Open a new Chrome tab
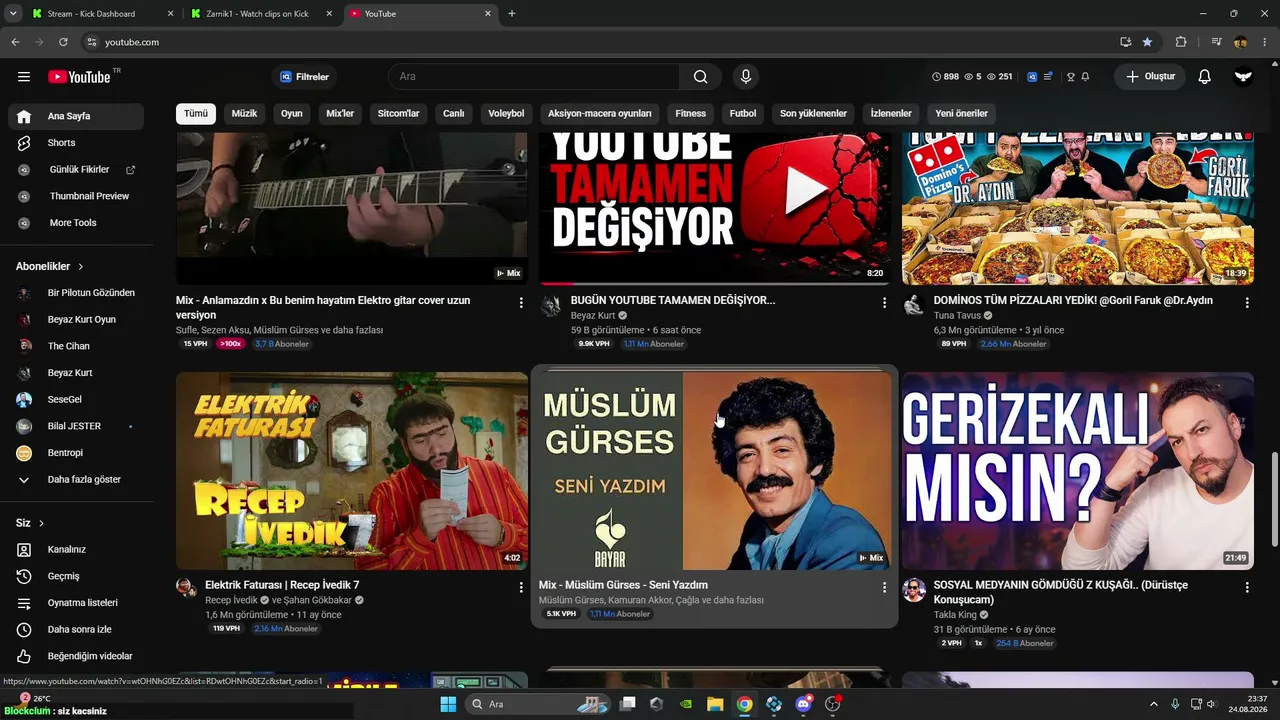Screen dimensions: 1280x720 pyautogui.click(x=512, y=14)
